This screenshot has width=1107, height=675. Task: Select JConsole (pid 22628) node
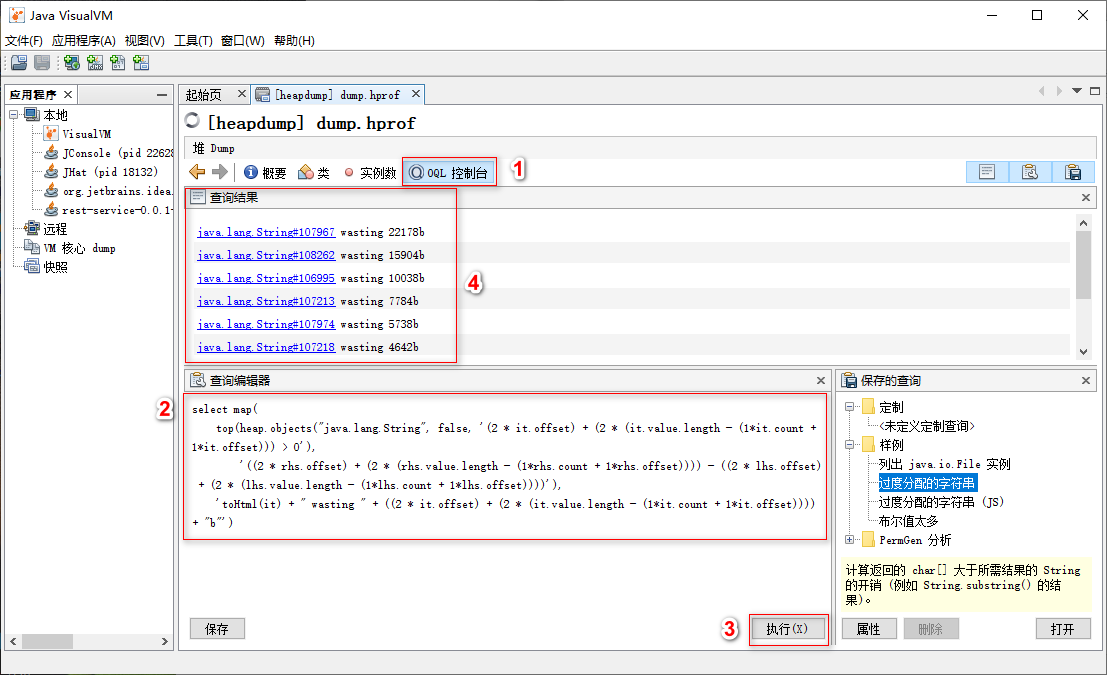click(x=109, y=153)
